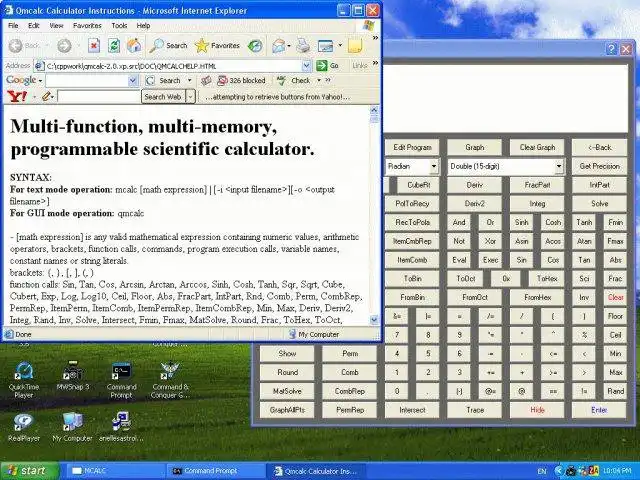Click the IE page scroll down arrow
The image size is (640, 480).
(374, 320)
